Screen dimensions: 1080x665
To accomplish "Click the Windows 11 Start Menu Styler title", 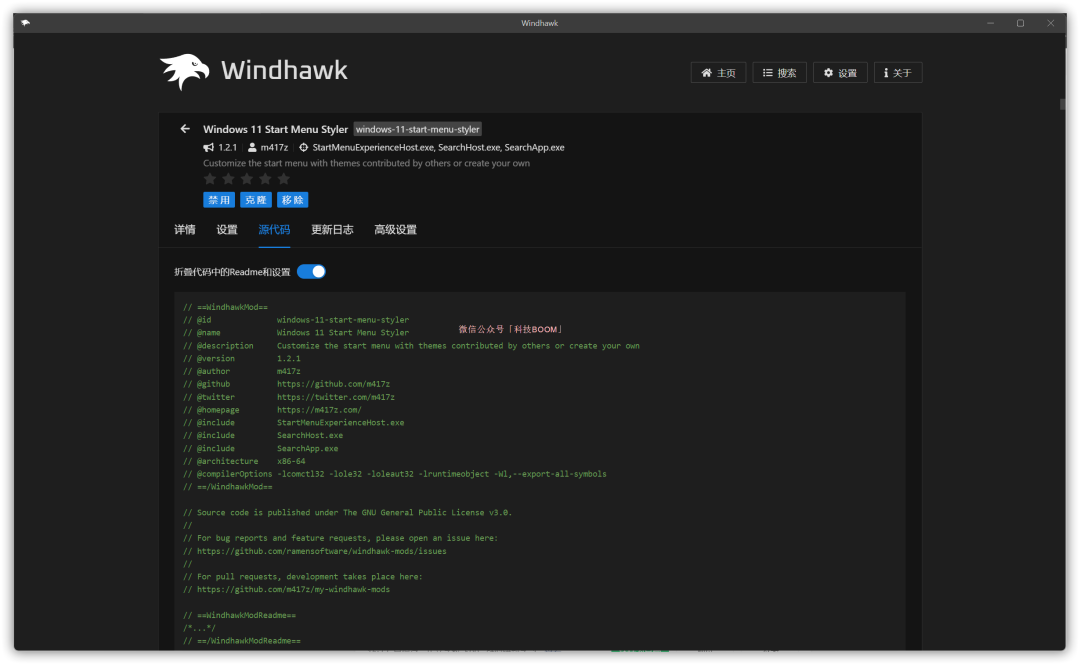I will [276, 130].
